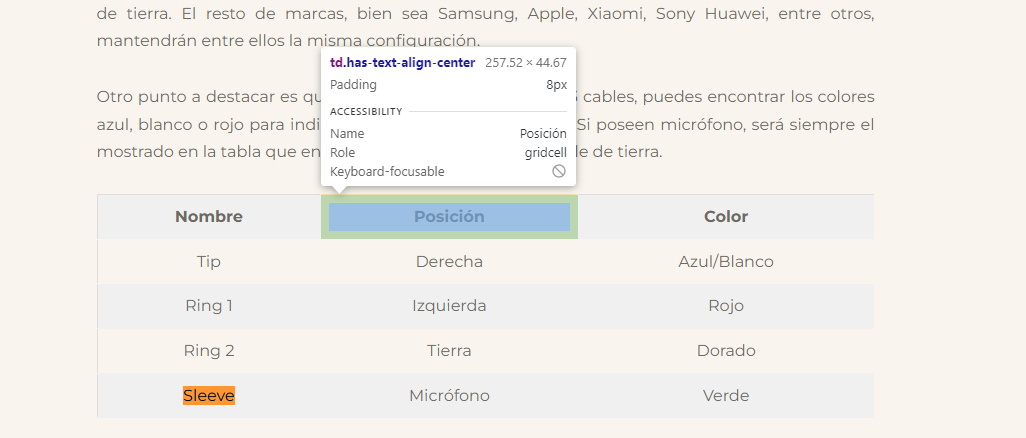Click the 'Dorado' color cell
Image resolution: width=1026 pixels, height=438 pixels.
point(726,351)
